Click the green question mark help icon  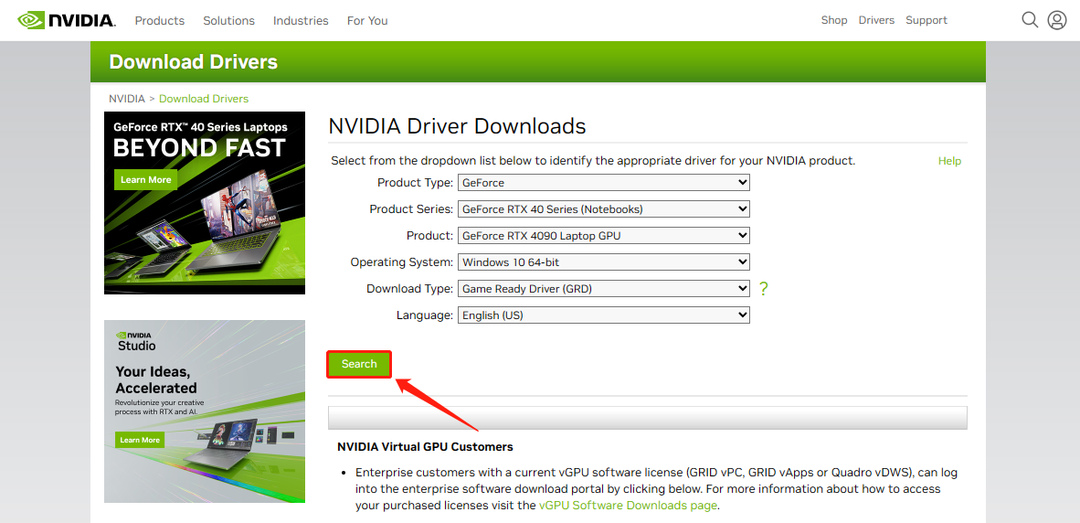764,289
